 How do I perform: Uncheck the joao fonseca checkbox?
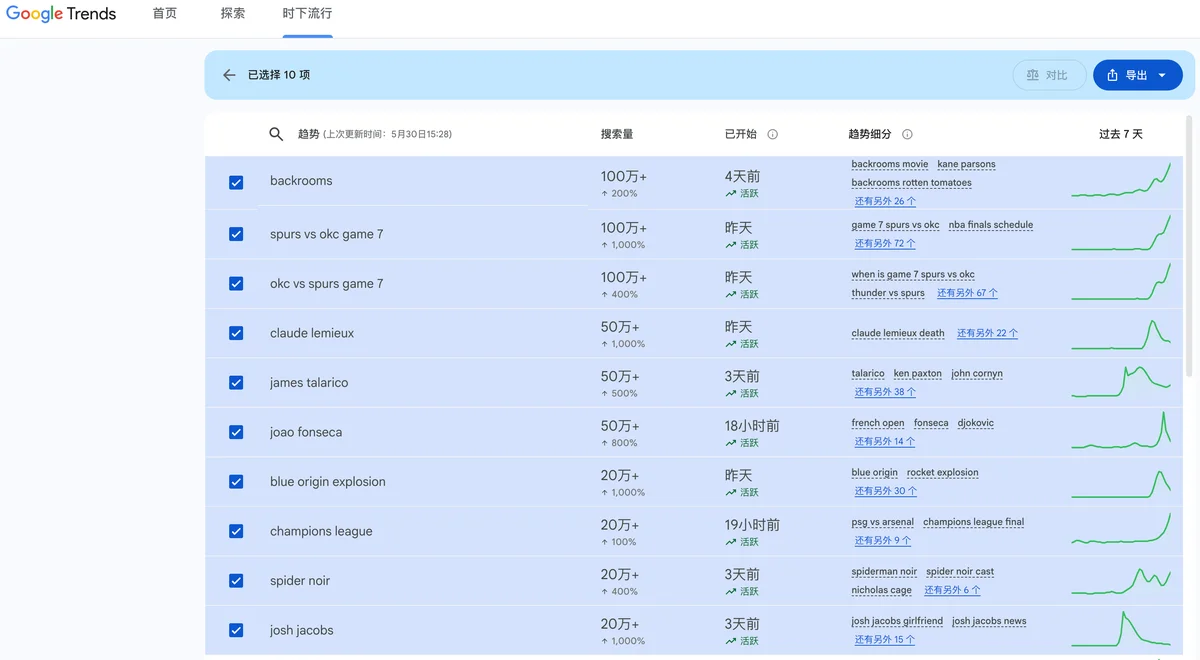click(236, 432)
